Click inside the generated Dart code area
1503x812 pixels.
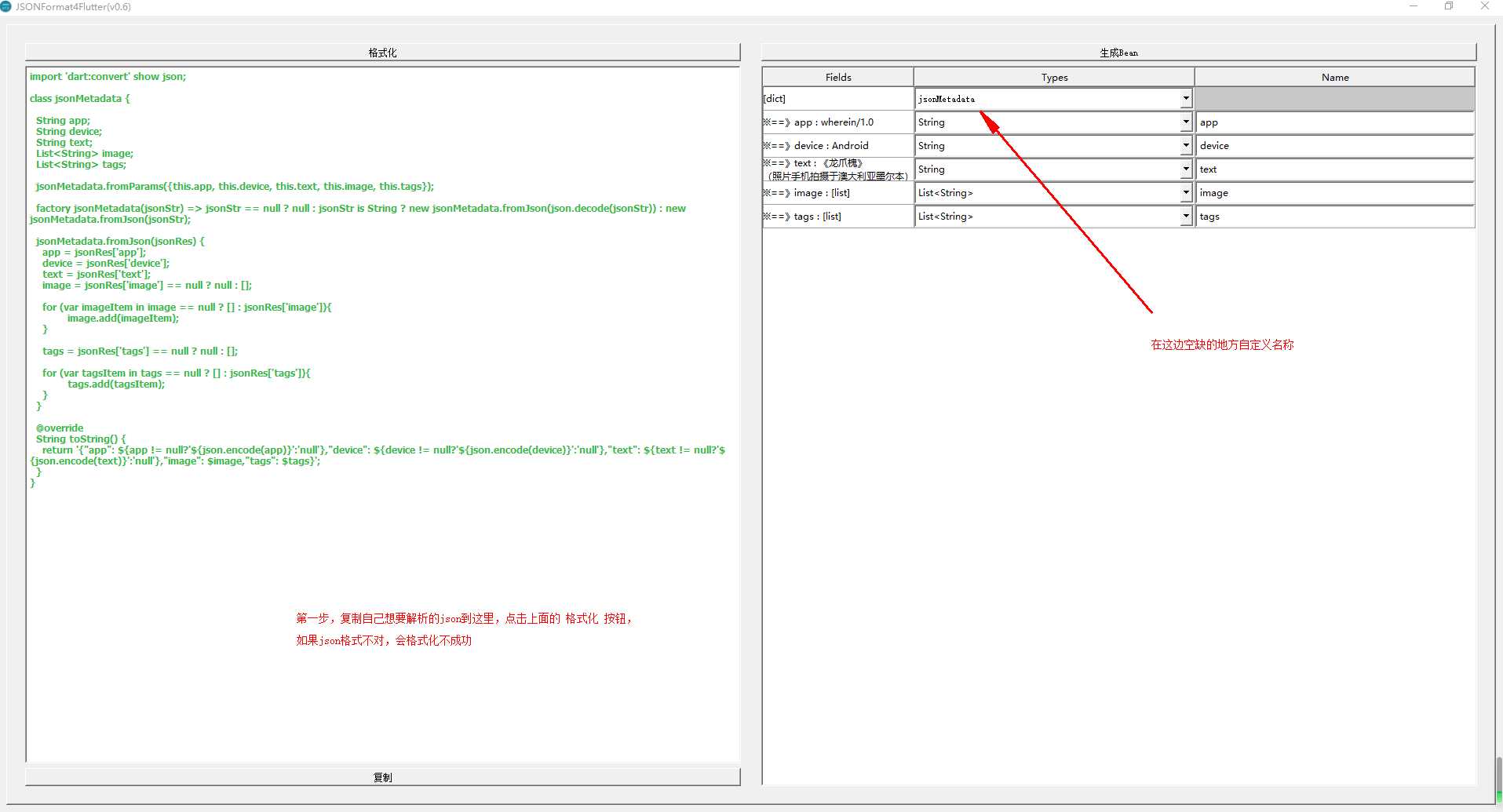(382, 549)
